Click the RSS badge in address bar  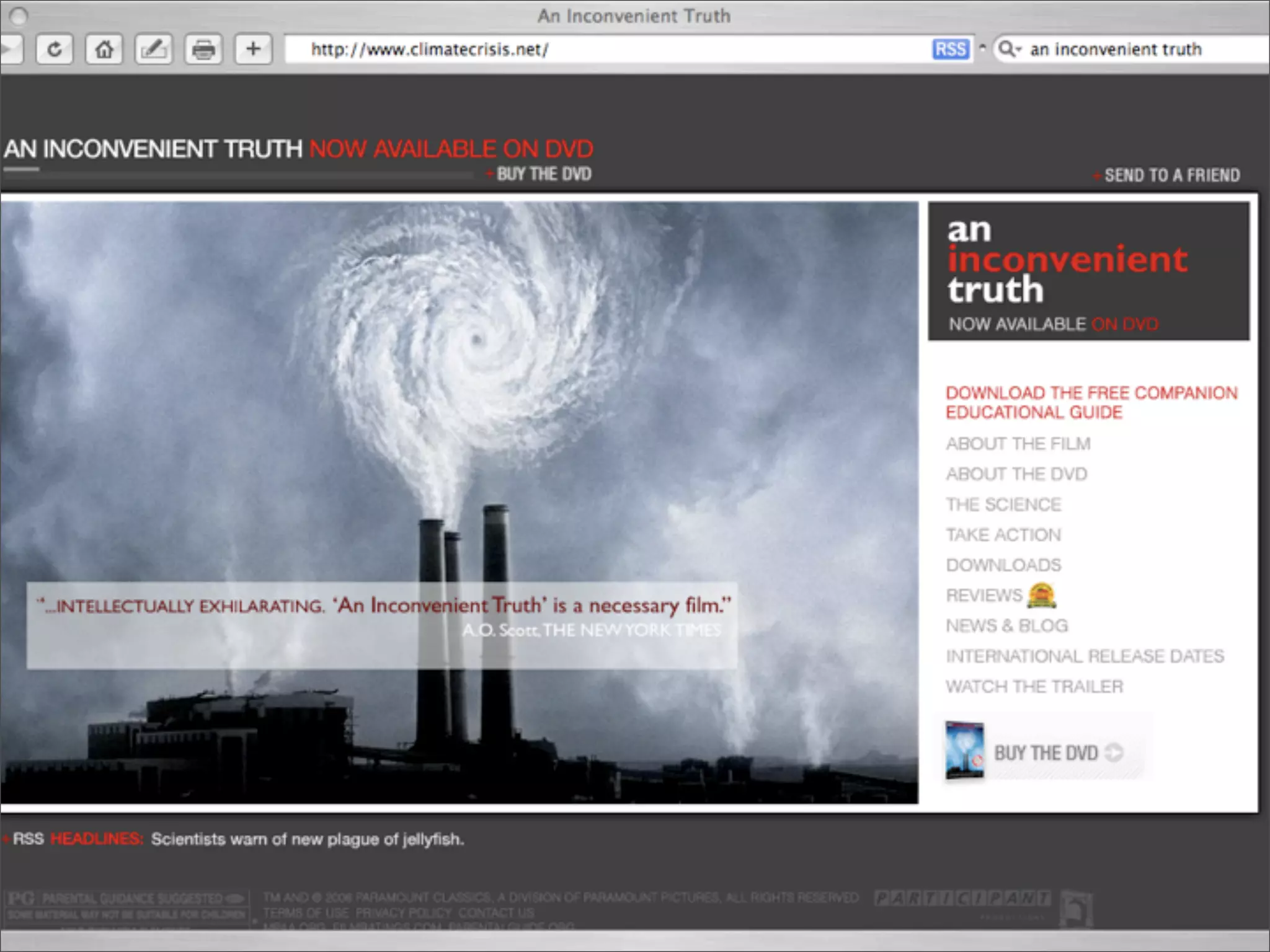coord(950,49)
